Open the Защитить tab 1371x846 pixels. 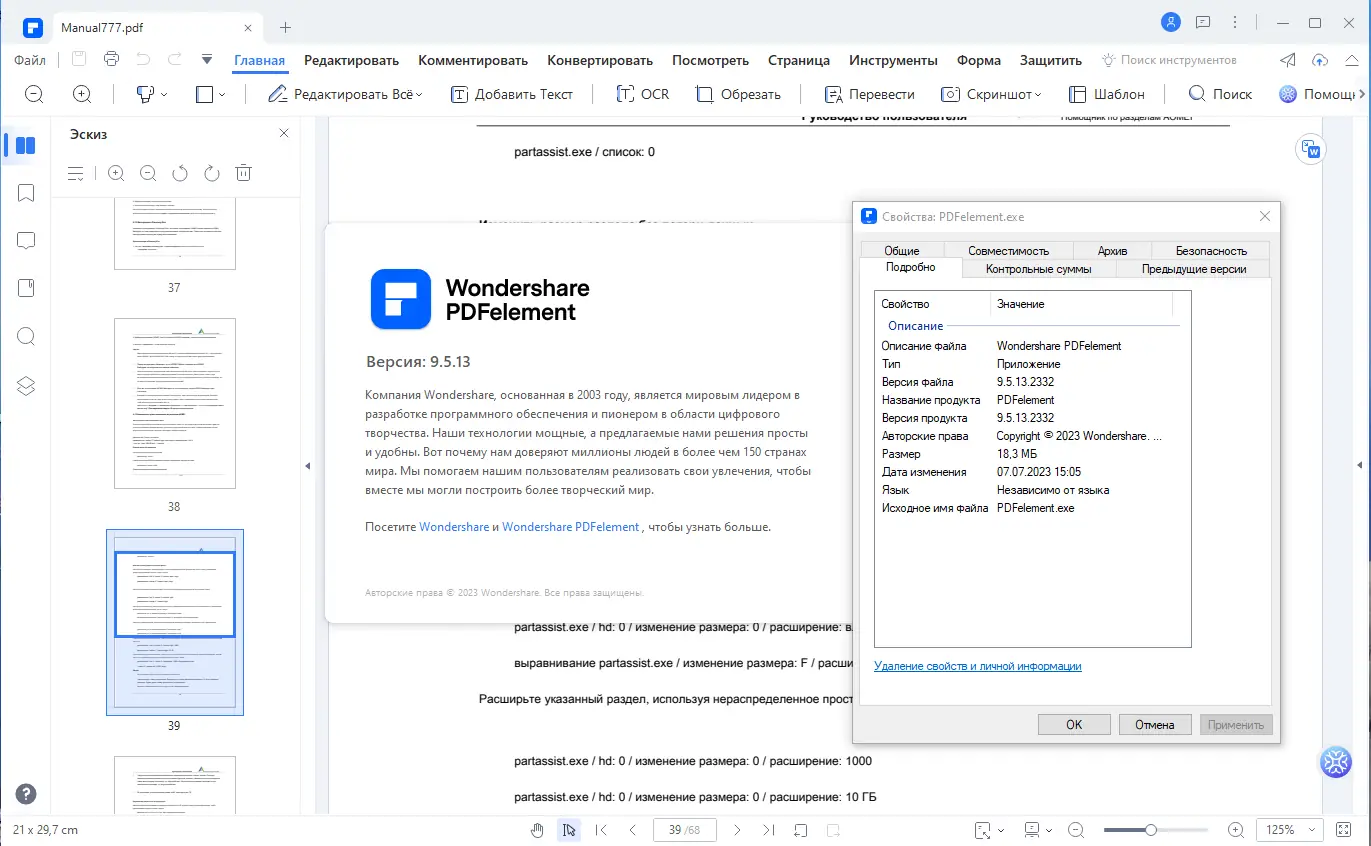pos(1051,60)
